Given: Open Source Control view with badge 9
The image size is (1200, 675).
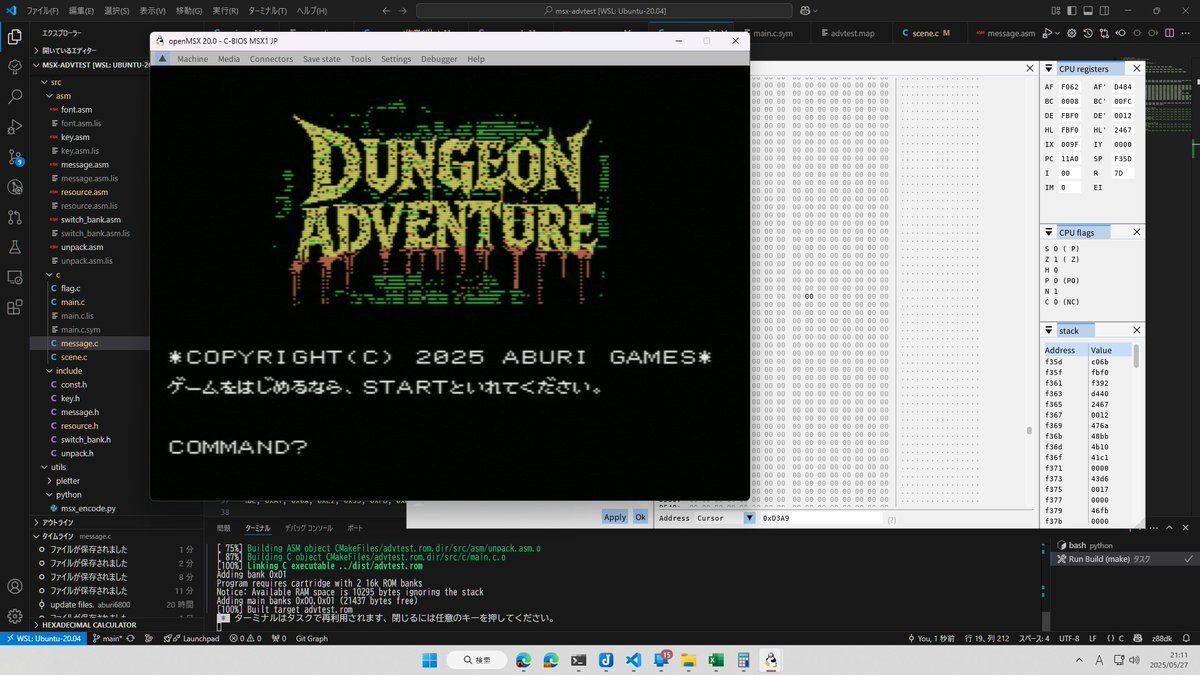Looking at the screenshot, I should coord(15,157).
